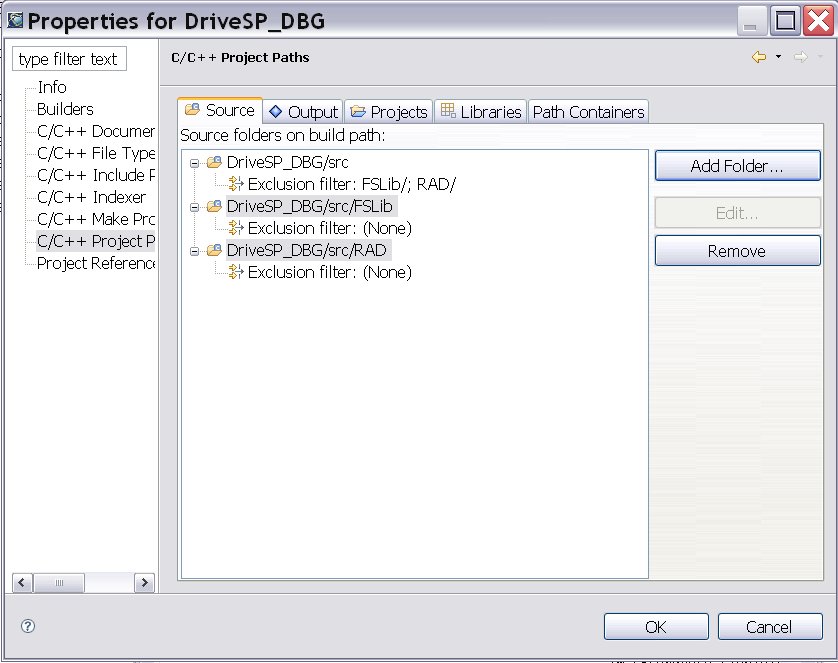Click the DriveSP_DBG/src/RAD folder icon
The image size is (838, 663).
click(214, 250)
